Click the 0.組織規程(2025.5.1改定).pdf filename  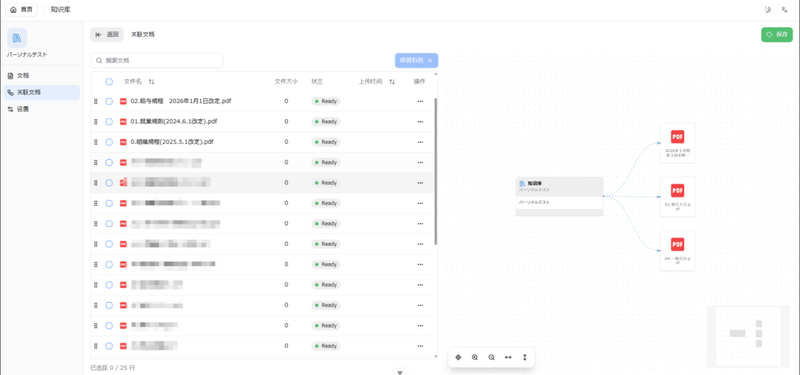(x=172, y=142)
